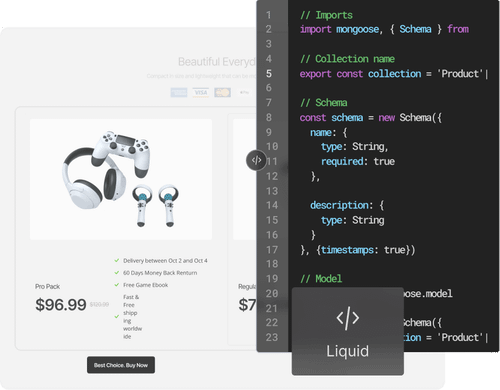Screen dimensions: 500x390
Task: Open the Liquid code tile
Action: point(348,331)
